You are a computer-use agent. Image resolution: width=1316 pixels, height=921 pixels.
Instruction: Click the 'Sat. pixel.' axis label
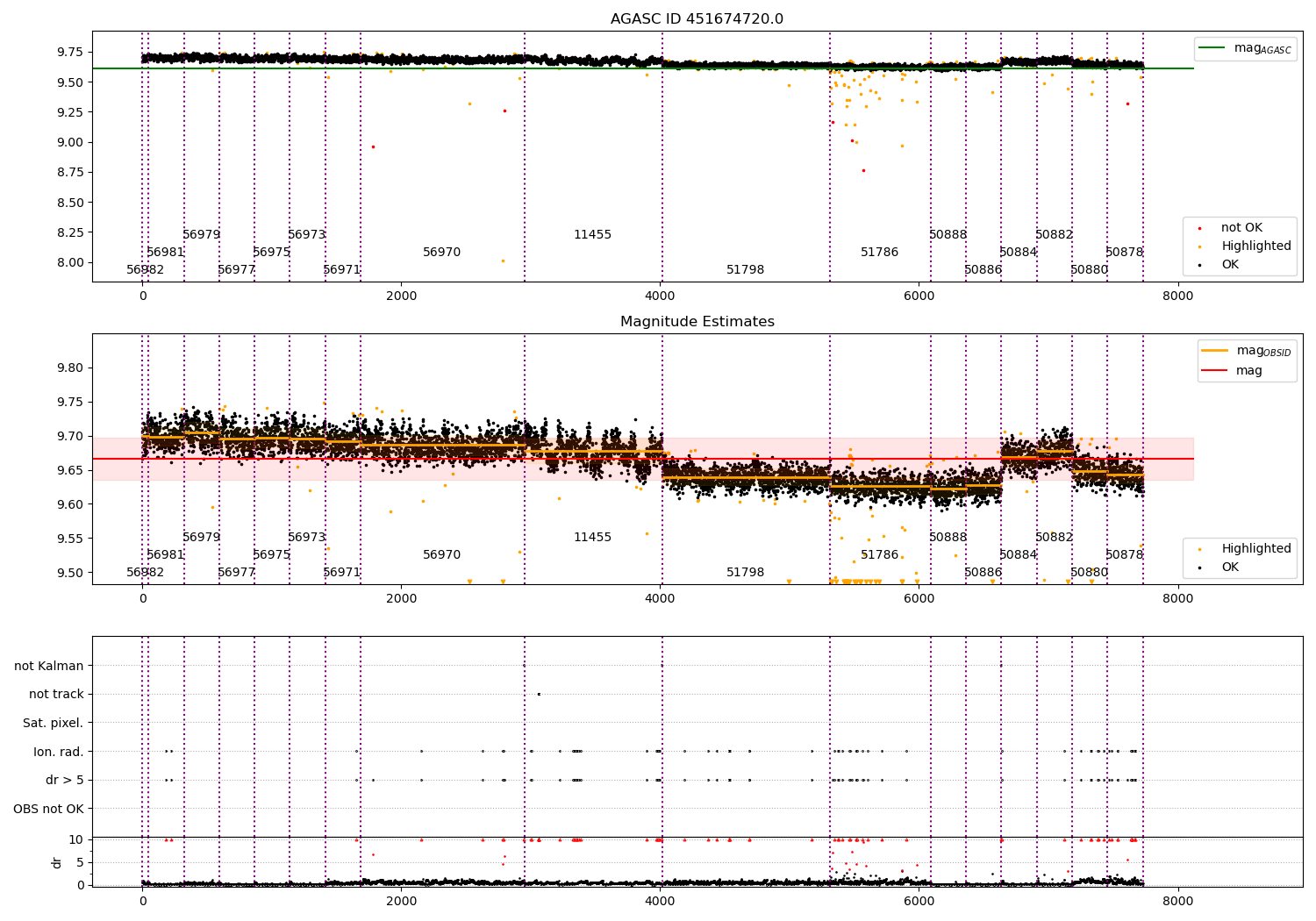coord(54,724)
